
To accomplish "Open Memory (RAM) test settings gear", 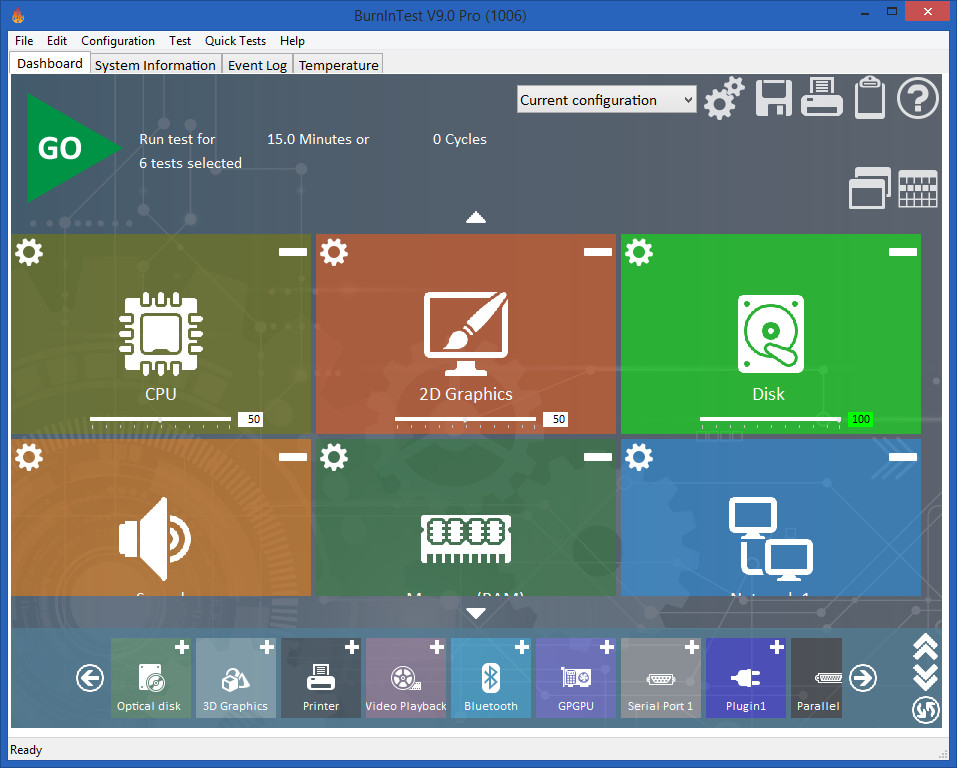I will click(x=334, y=457).
